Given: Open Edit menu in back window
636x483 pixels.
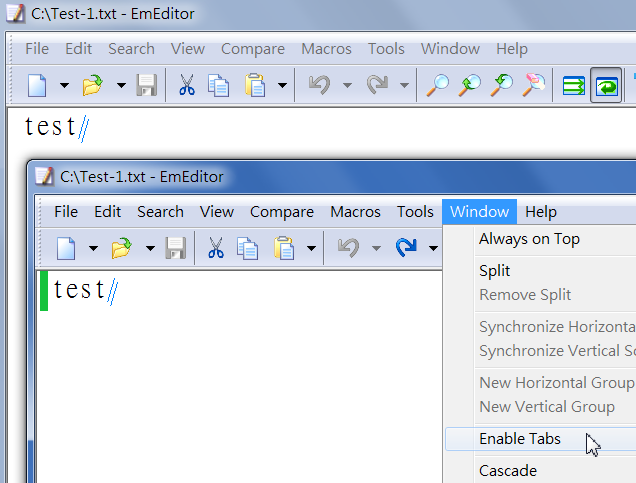Looking at the screenshot, I should [x=79, y=49].
